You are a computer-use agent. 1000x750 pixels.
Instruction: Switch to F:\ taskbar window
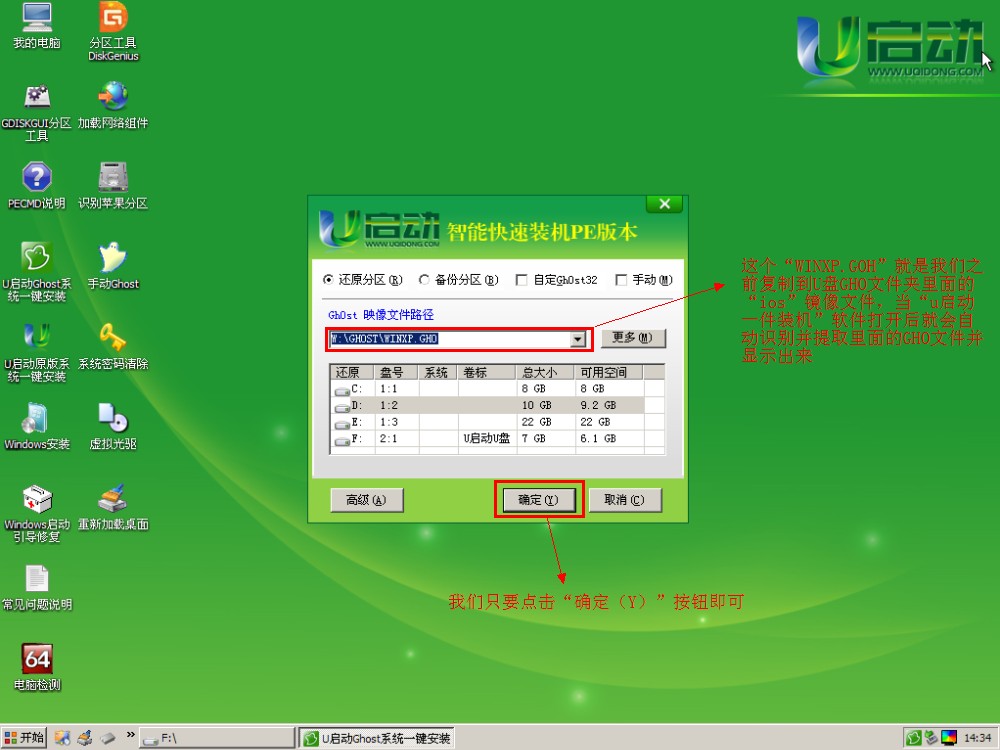click(x=217, y=738)
